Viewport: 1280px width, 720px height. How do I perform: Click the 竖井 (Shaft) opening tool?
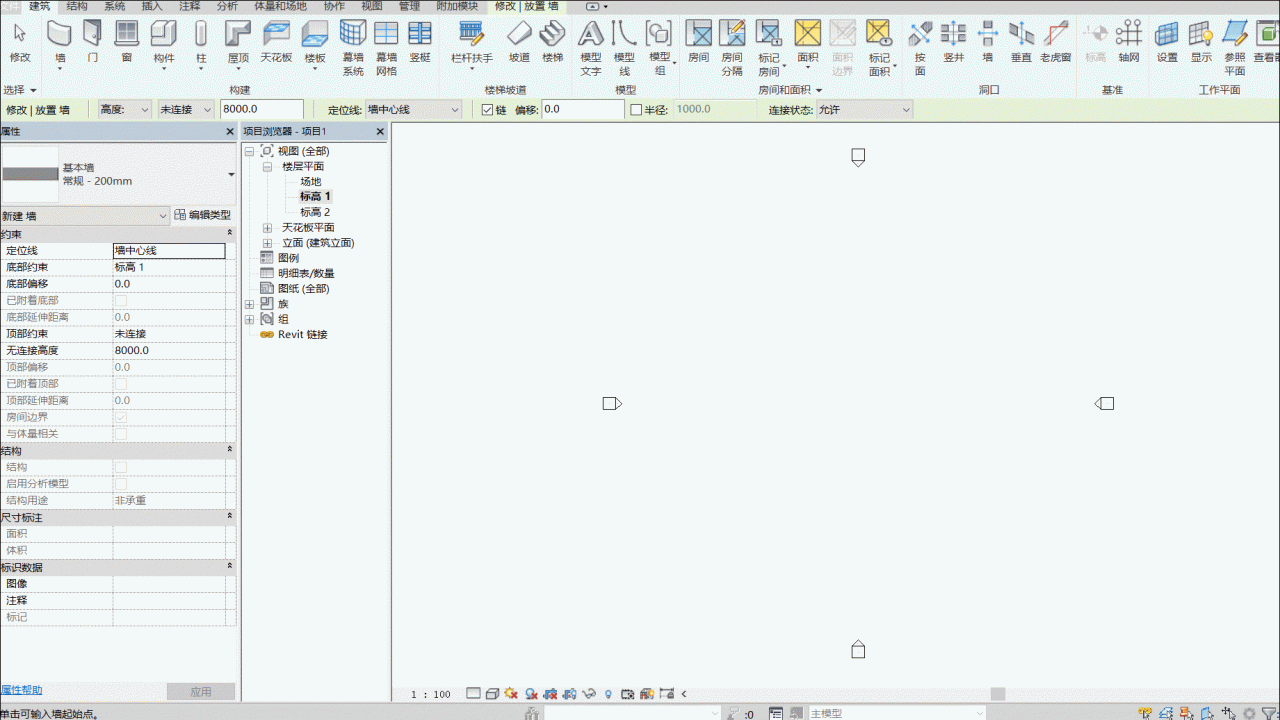(x=953, y=42)
